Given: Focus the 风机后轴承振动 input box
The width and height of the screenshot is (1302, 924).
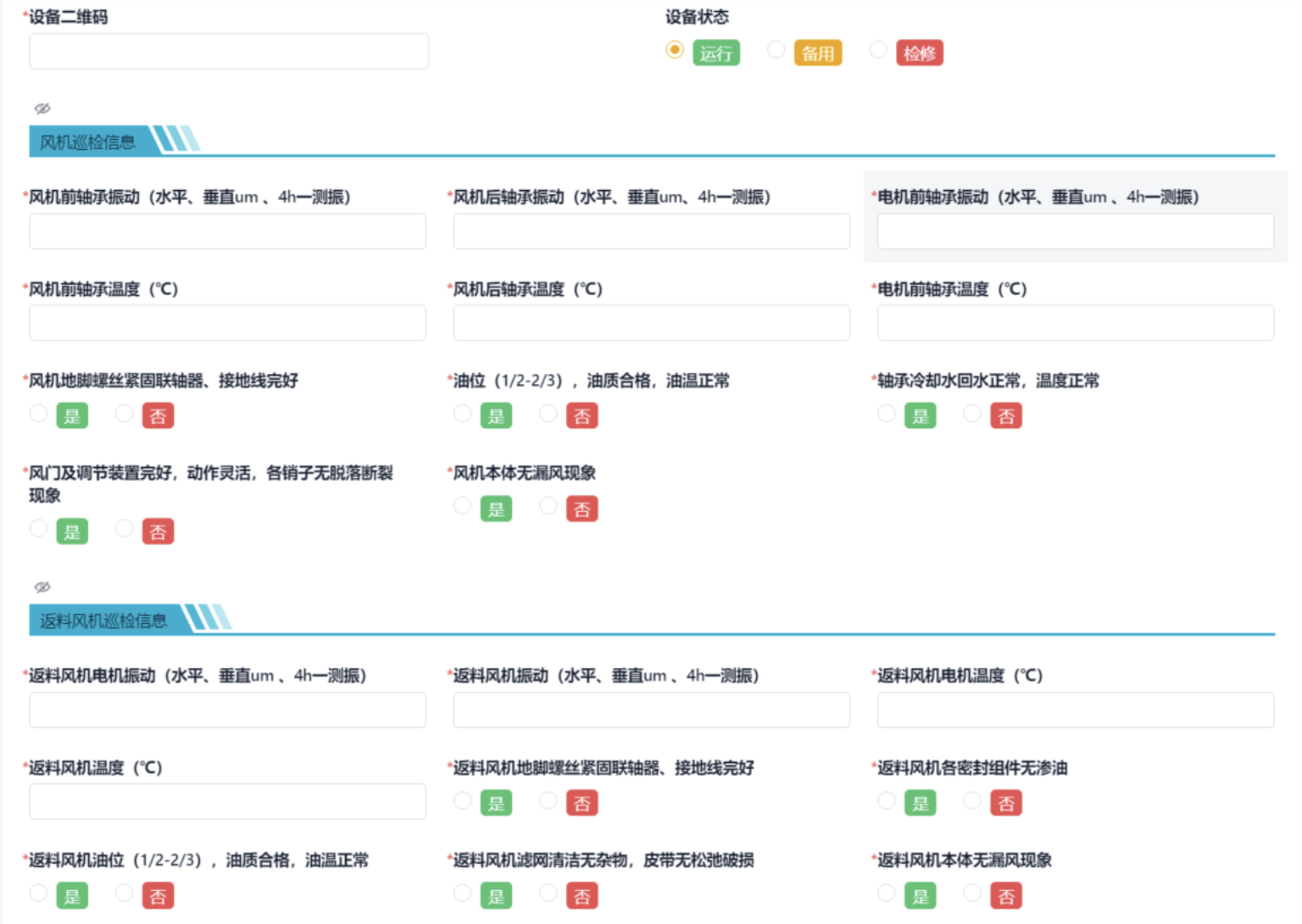Looking at the screenshot, I should click(x=652, y=231).
